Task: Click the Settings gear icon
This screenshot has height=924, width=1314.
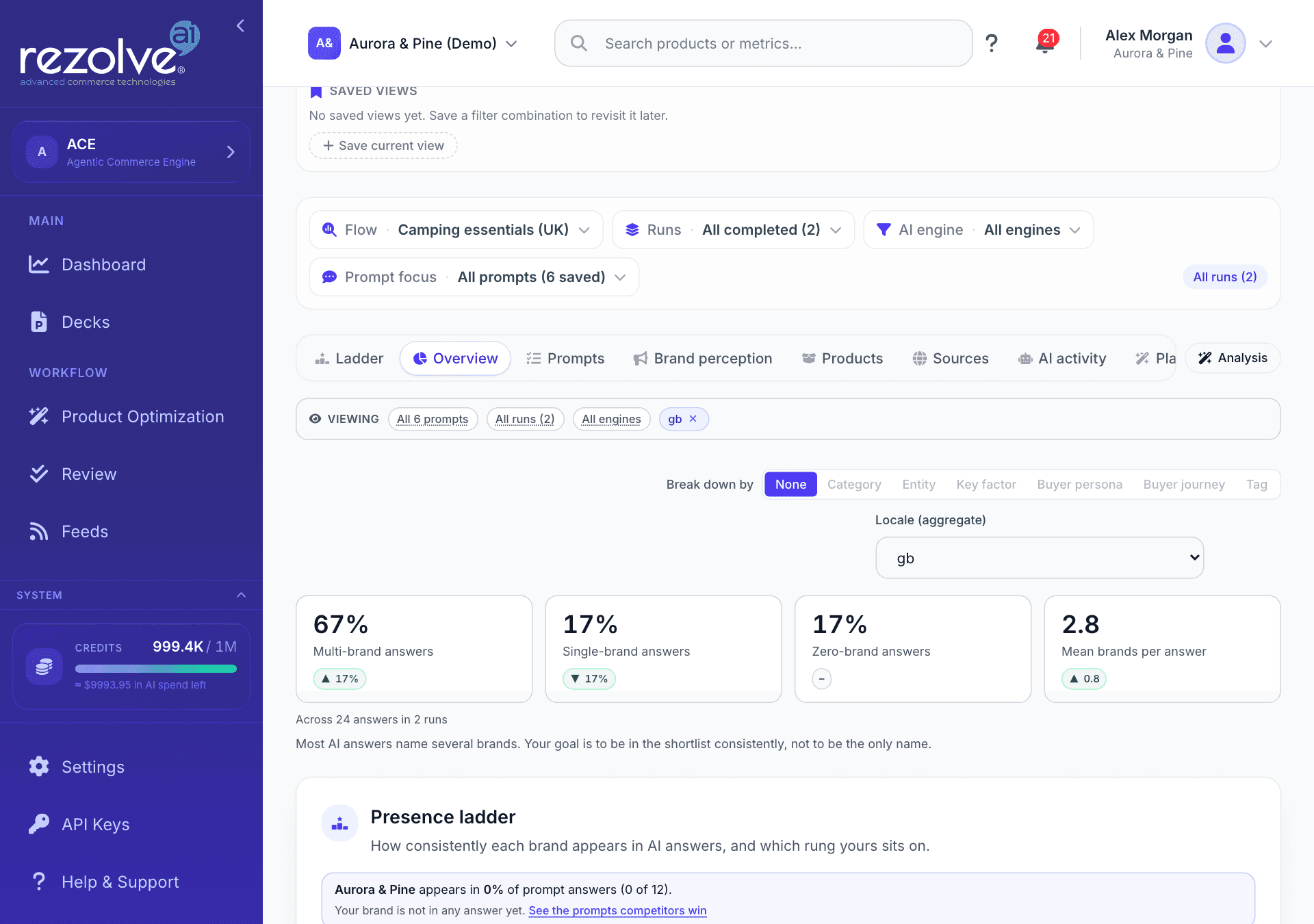Action: [x=39, y=767]
